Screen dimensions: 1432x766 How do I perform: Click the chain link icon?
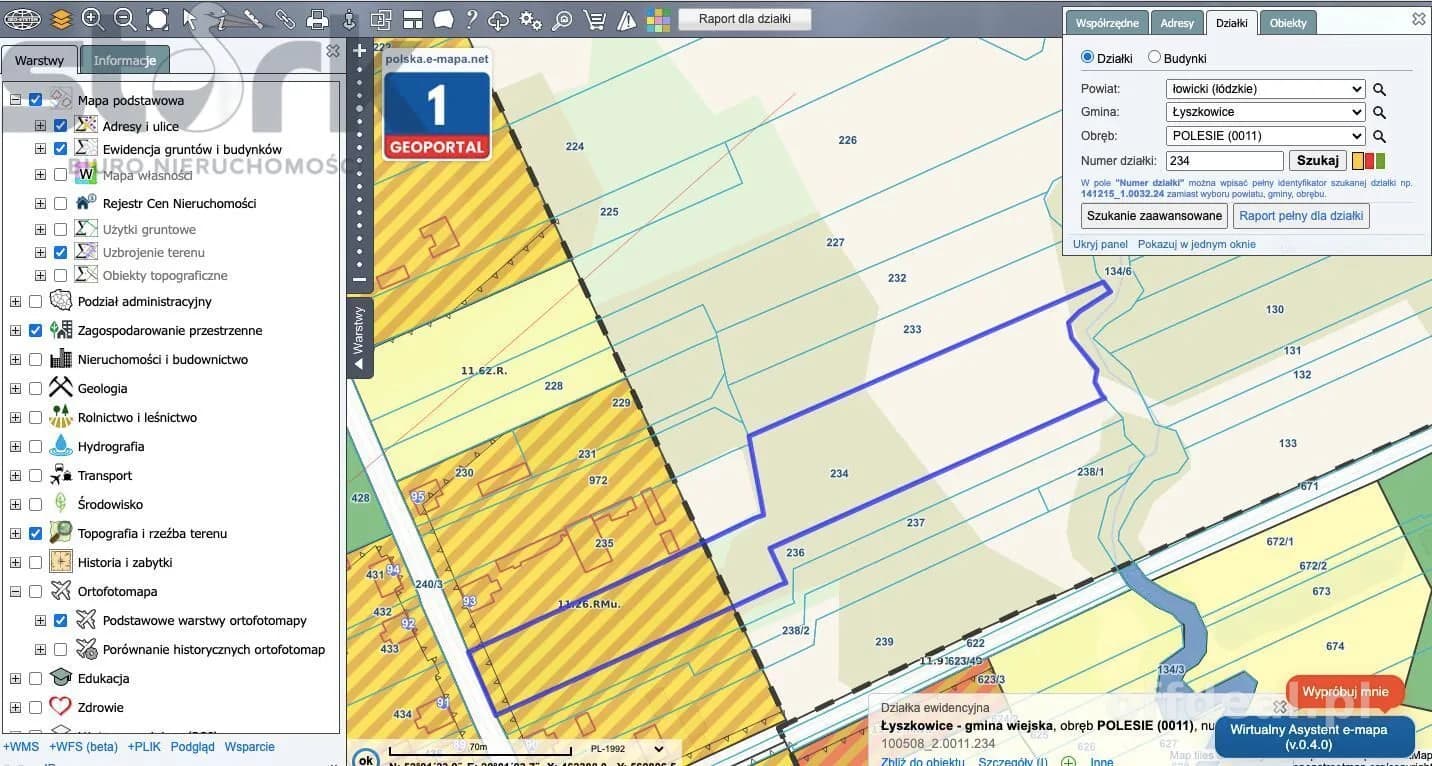pyautogui.click(x=285, y=19)
